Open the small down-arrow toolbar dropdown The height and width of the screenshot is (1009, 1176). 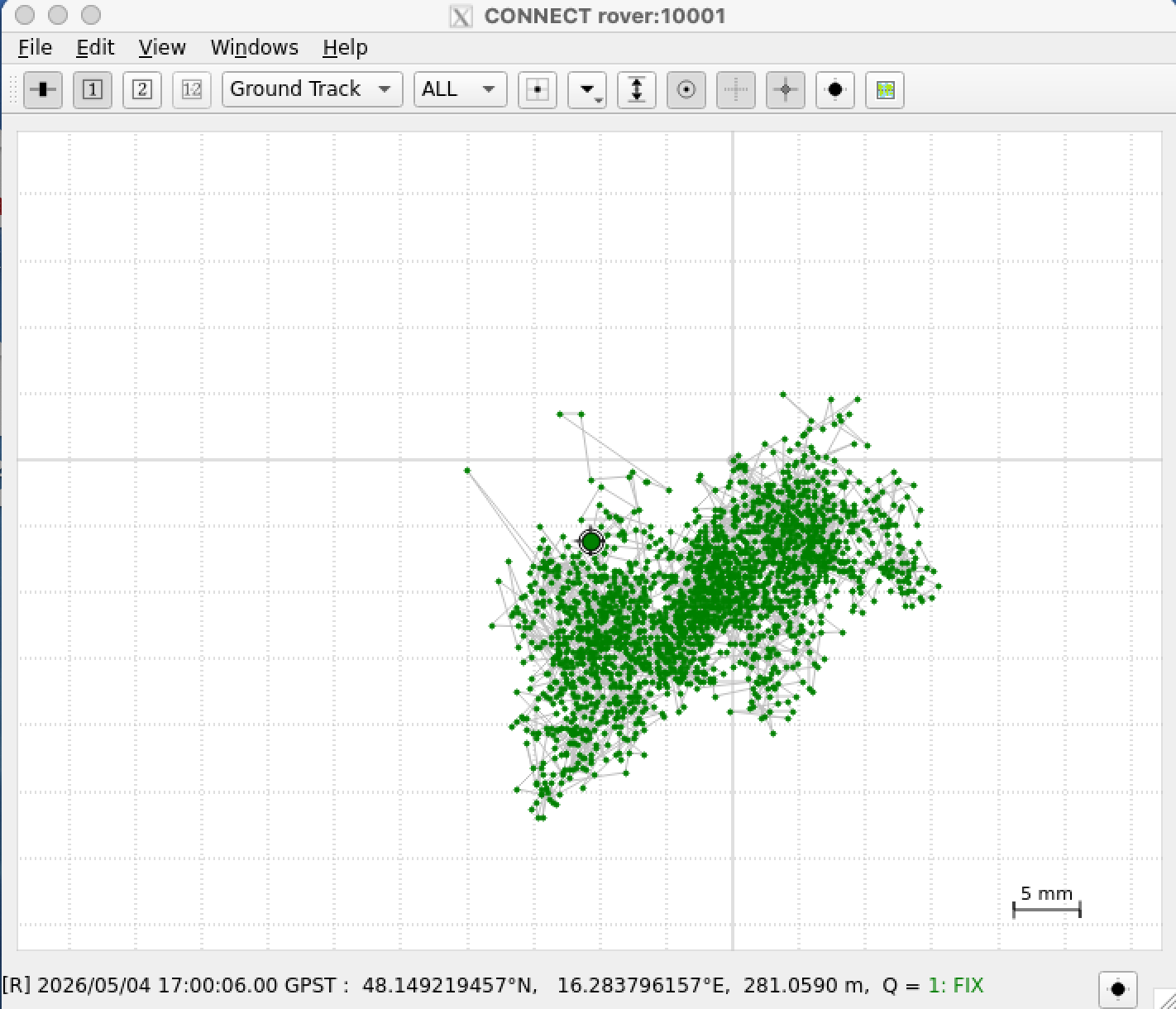[x=587, y=89]
